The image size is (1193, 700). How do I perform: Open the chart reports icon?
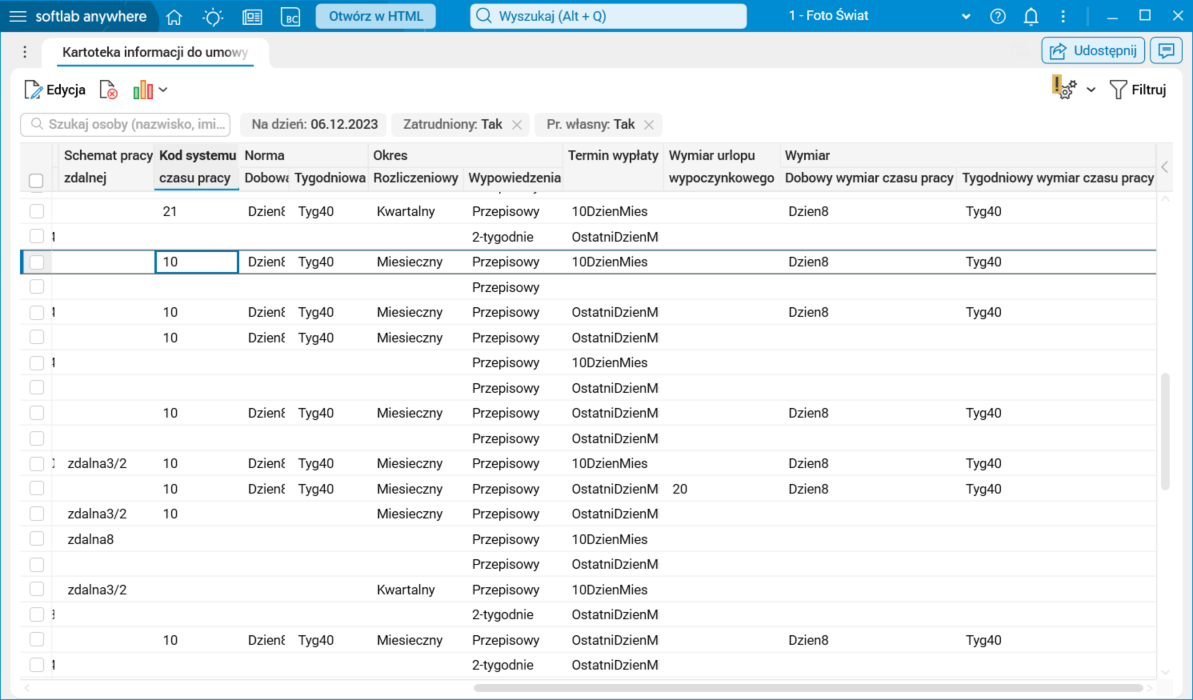pos(143,90)
